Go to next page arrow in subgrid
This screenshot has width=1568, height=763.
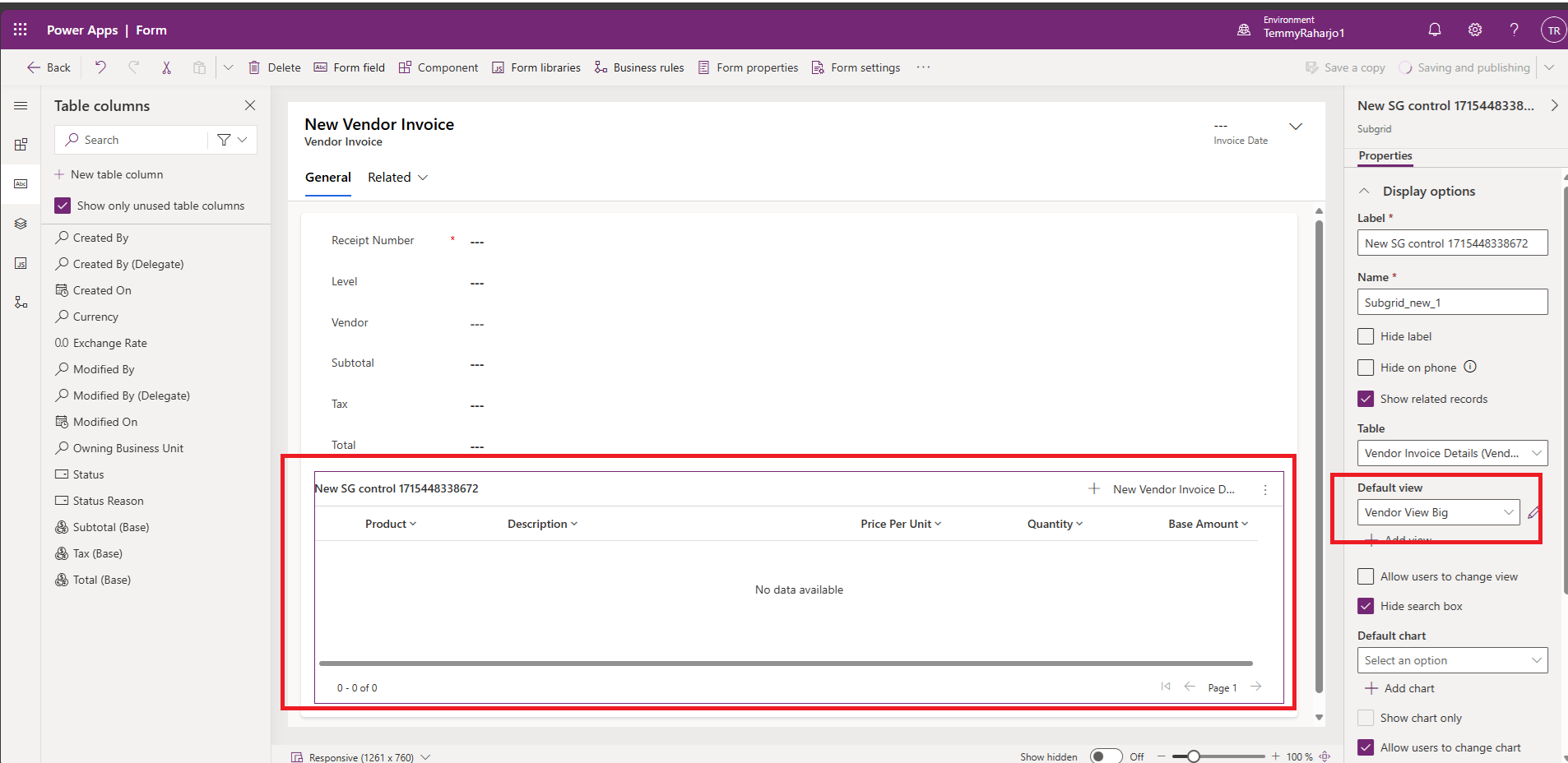1256,687
